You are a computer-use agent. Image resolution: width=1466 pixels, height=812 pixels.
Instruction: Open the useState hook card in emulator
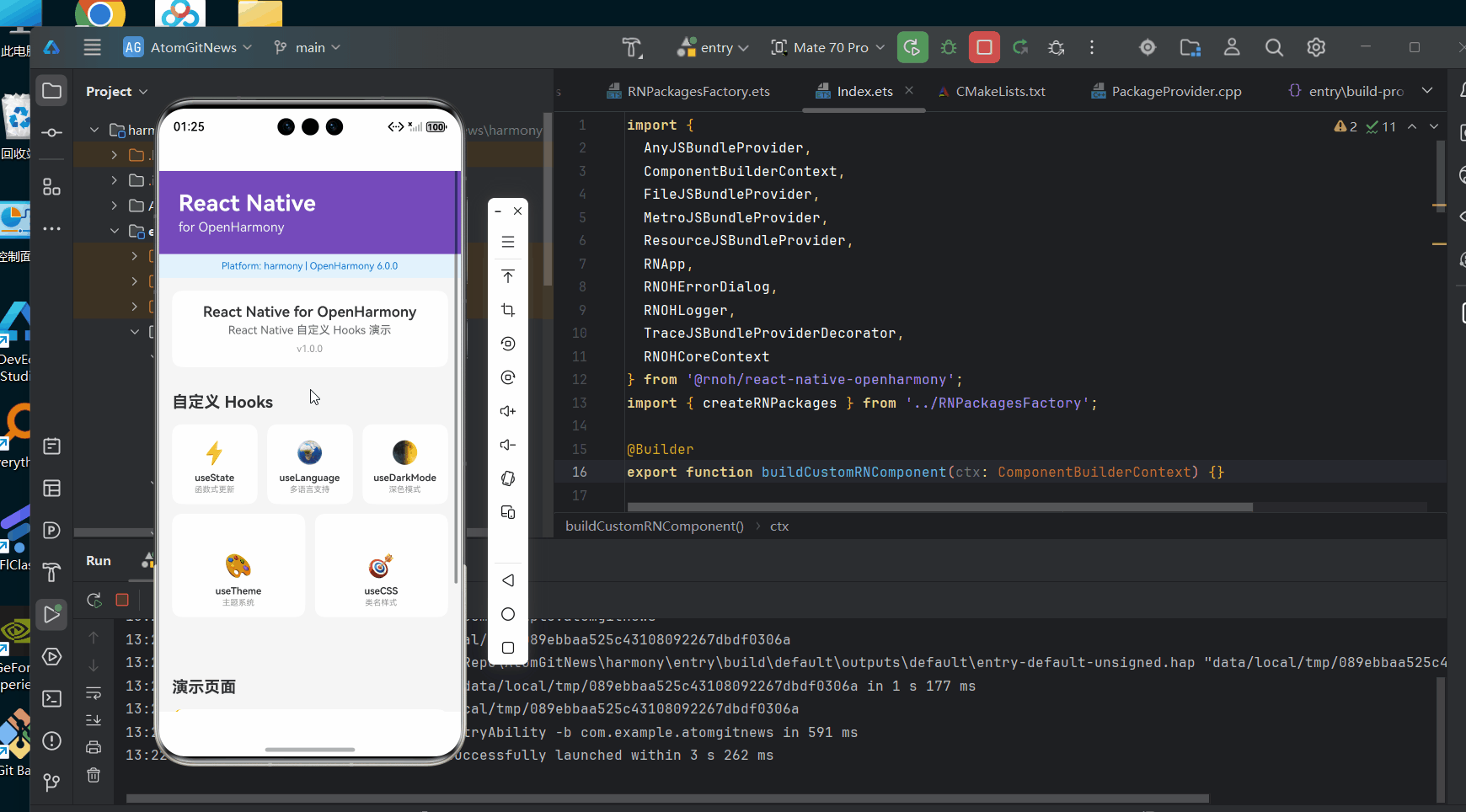(215, 464)
